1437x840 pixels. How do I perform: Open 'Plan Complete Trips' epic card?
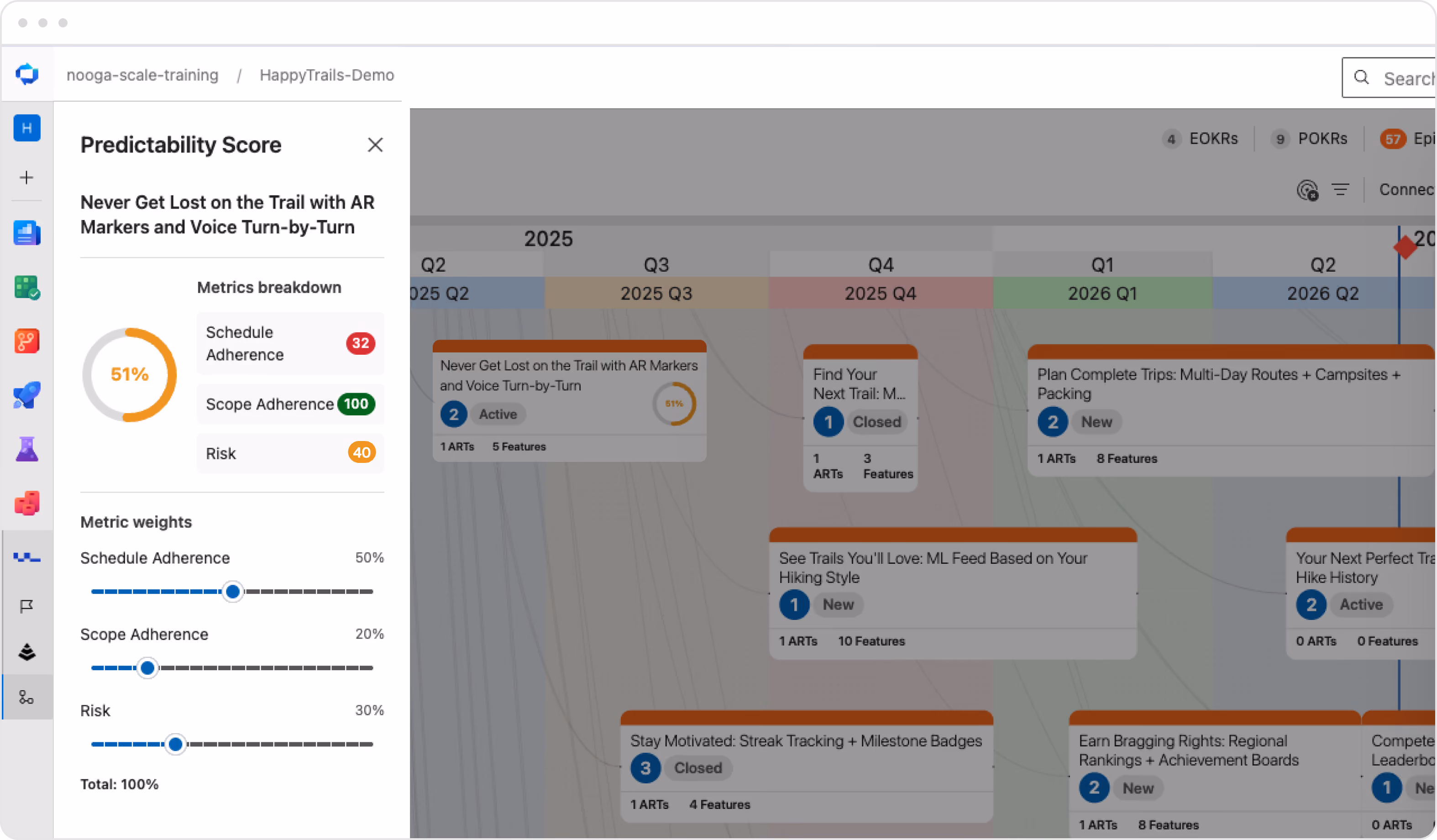(1231, 410)
